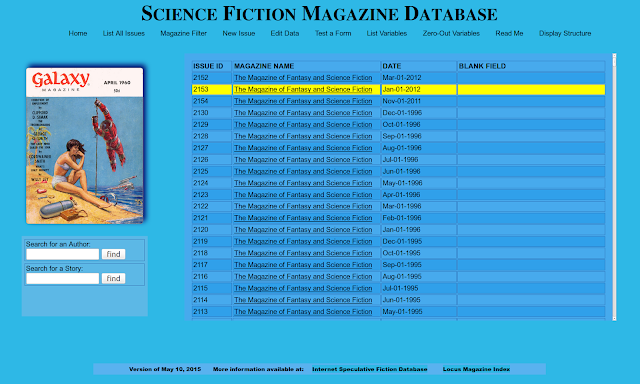
Task: Open Display Structure
Action: click(565, 33)
